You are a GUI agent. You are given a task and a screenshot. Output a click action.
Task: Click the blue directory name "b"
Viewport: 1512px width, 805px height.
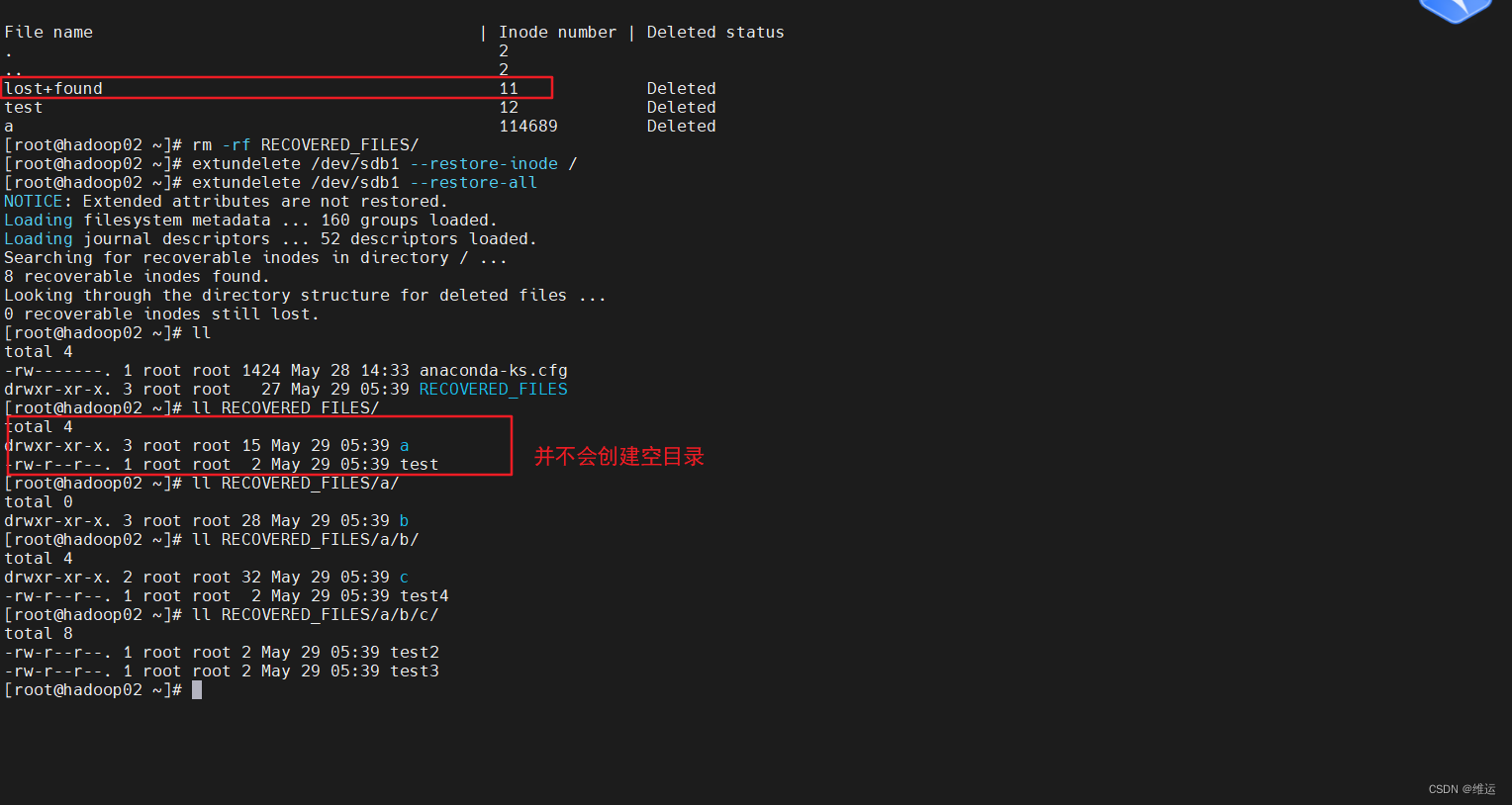(x=404, y=521)
